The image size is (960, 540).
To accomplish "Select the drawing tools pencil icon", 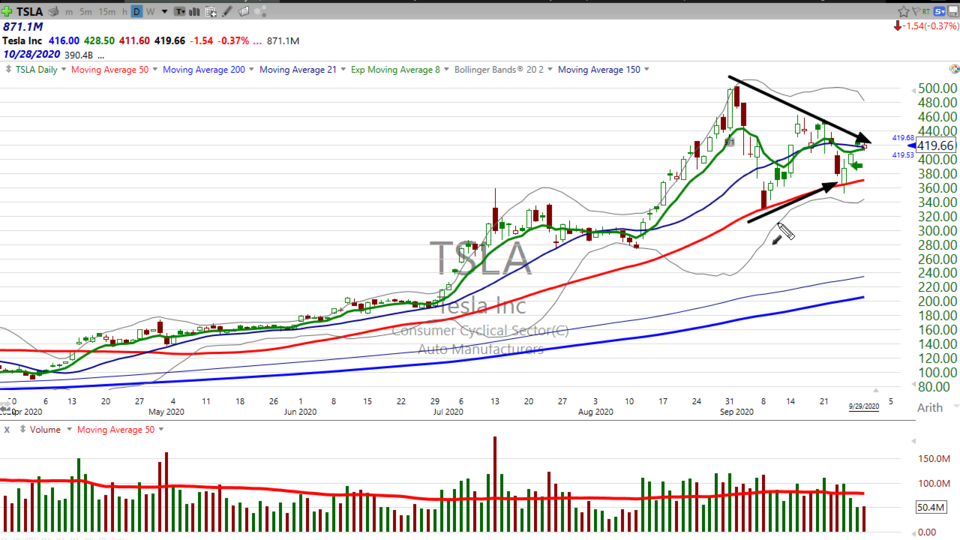I will [227, 11].
